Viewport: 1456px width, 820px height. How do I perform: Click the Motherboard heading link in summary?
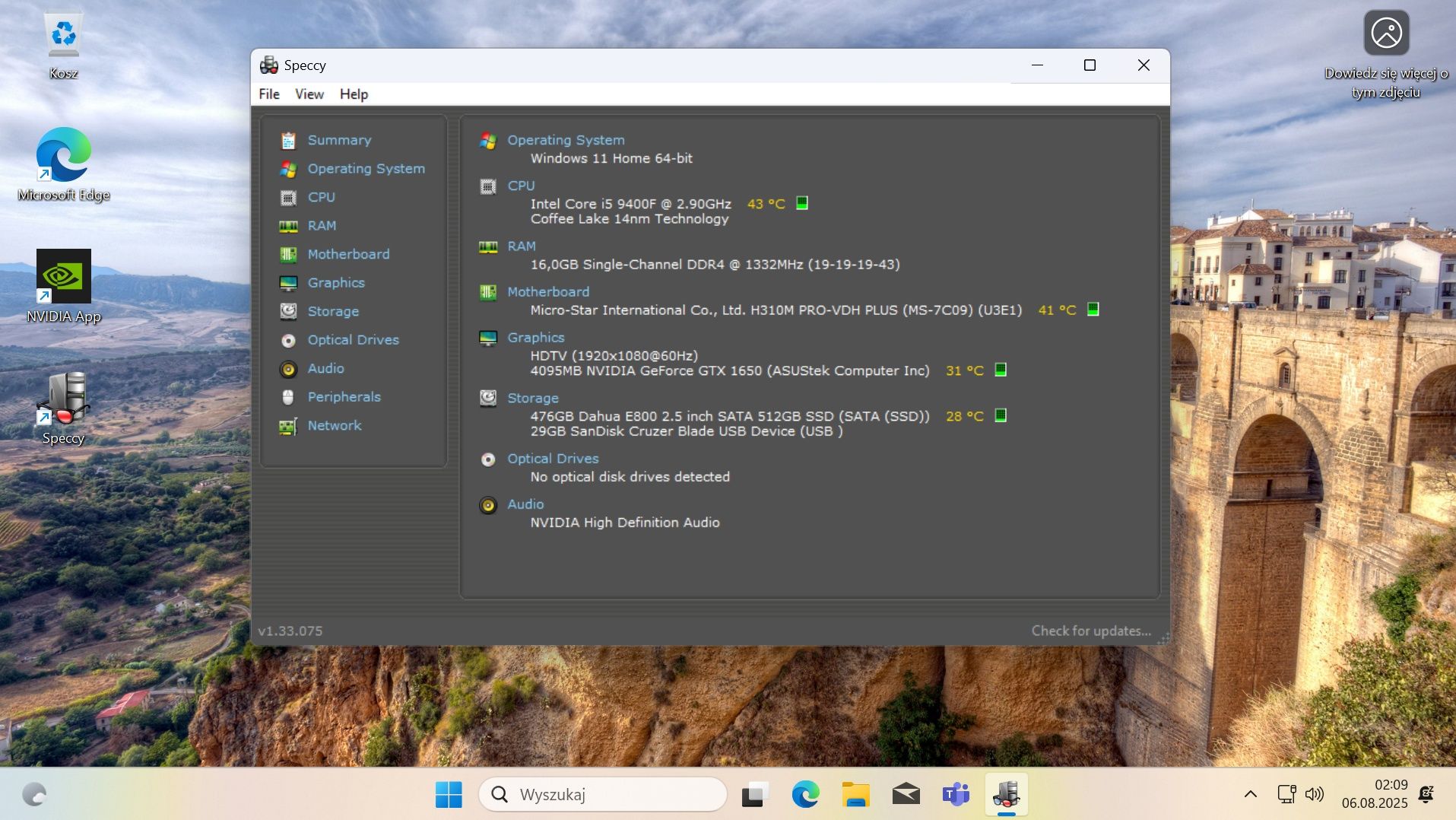[x=548, y=292]
